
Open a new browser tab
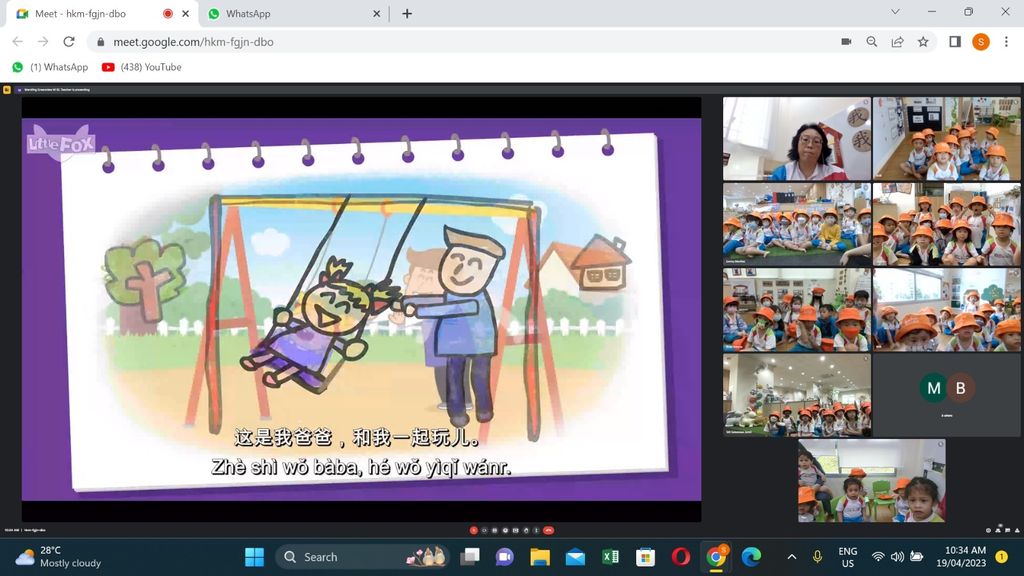pyautogui.click(x=407, y=14)
